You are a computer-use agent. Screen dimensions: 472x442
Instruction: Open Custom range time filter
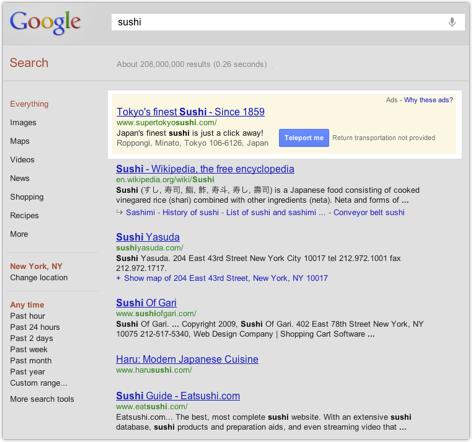pyautogui.click(x=39, y=383)
